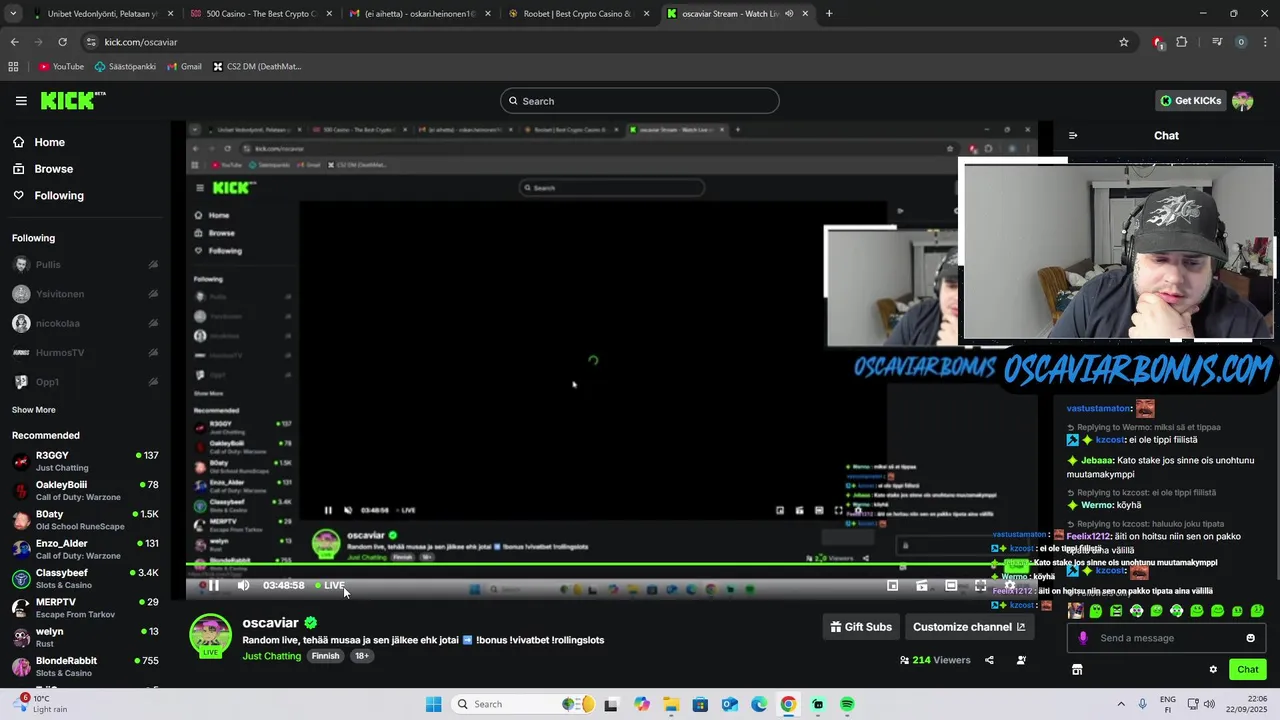The image size is (1280, 720).
Task: Bookmark this page with star icon
Action: (x=1124, y=42)
